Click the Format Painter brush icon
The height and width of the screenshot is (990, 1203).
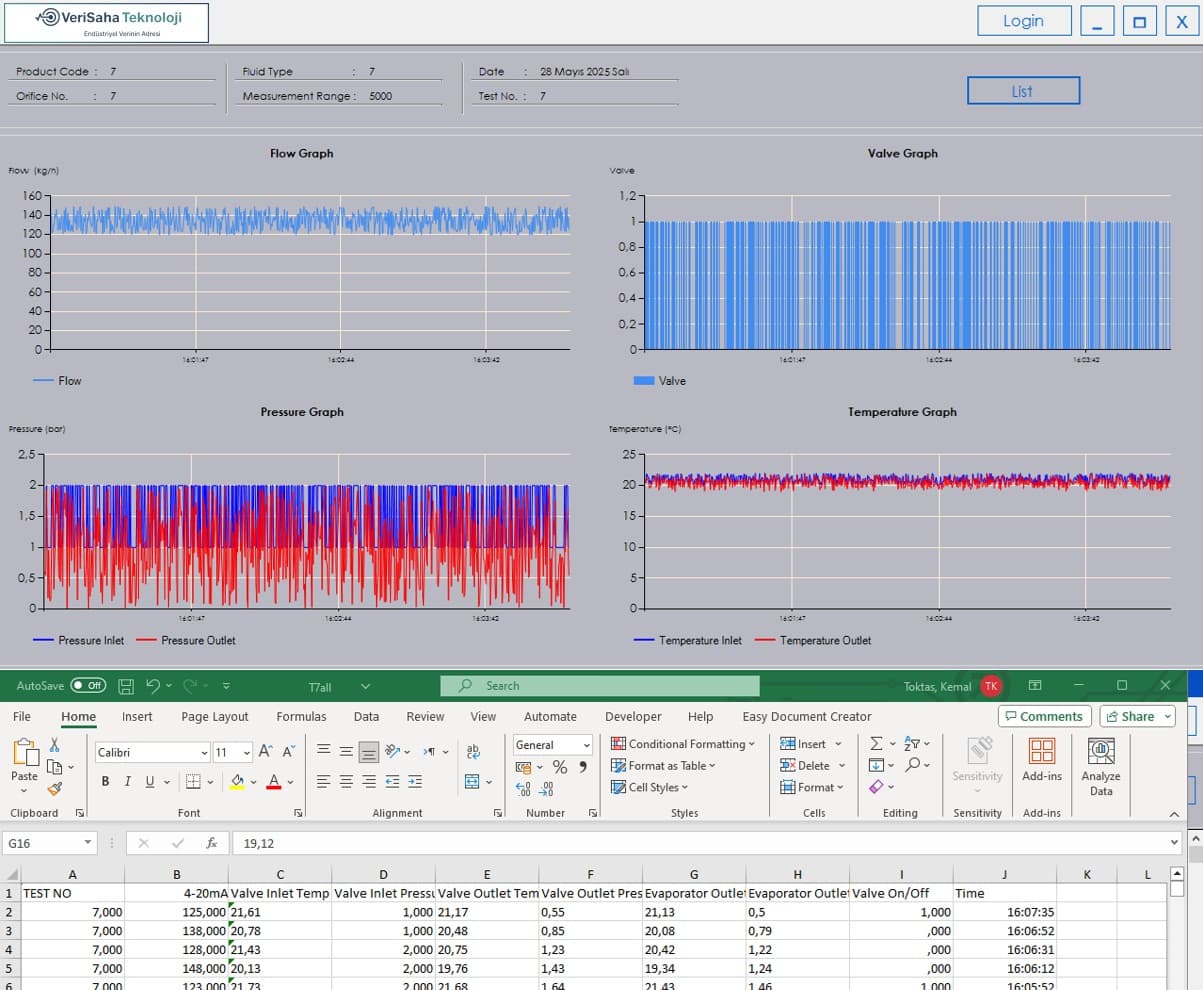point(54,789)
